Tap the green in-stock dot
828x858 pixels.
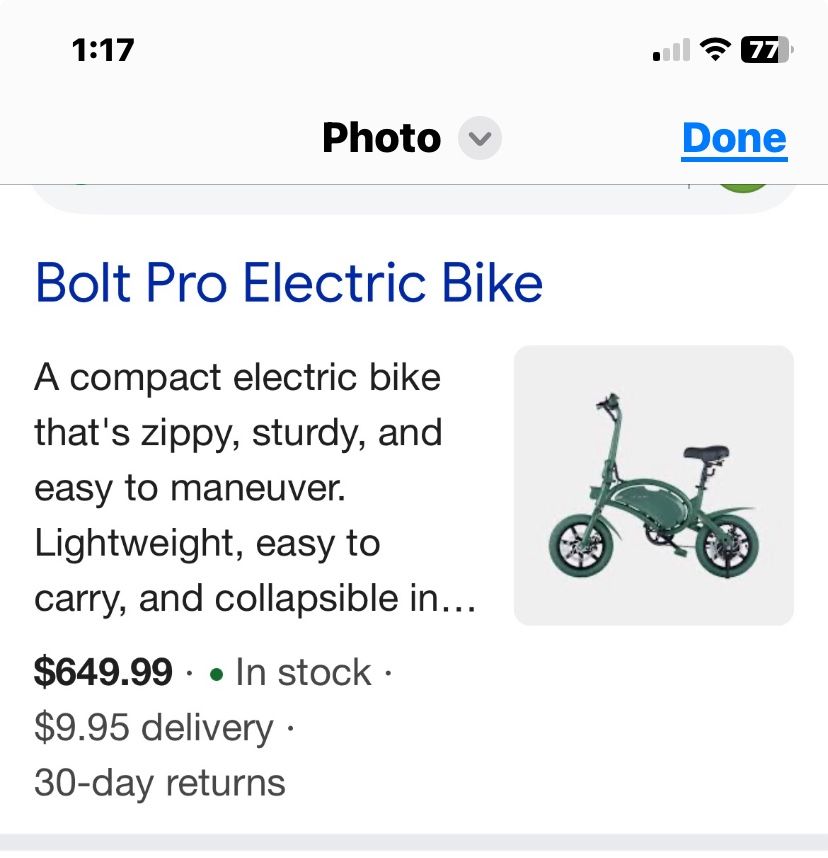(216, 674)
